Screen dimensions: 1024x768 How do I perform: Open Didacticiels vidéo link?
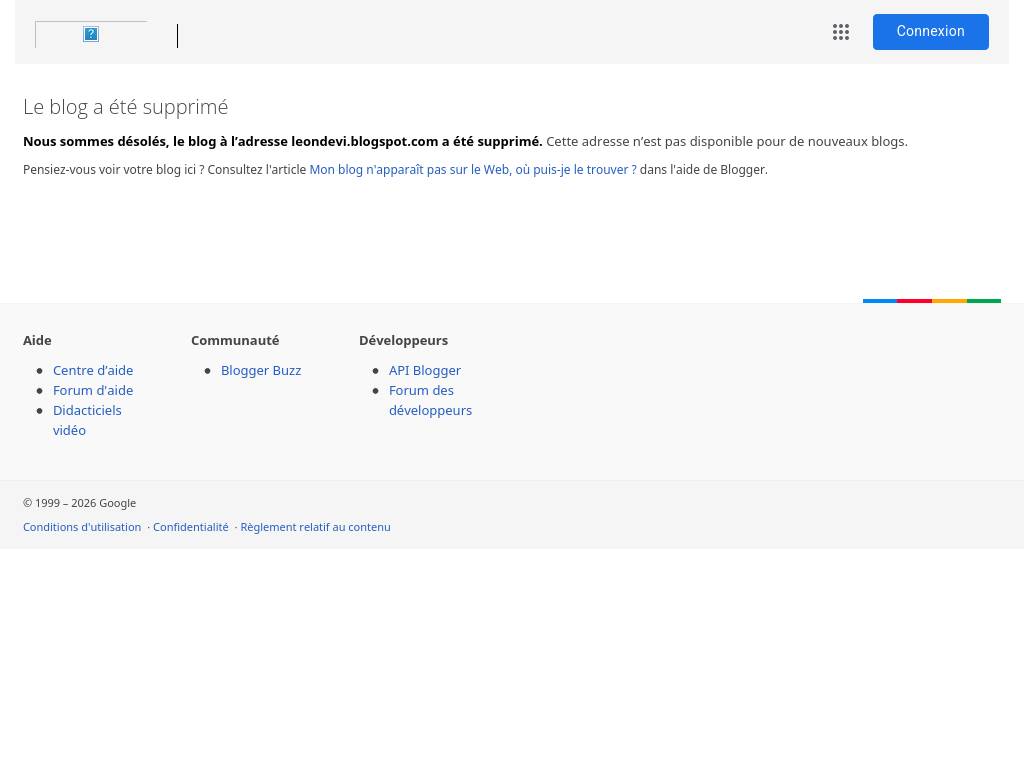point(87,421)
